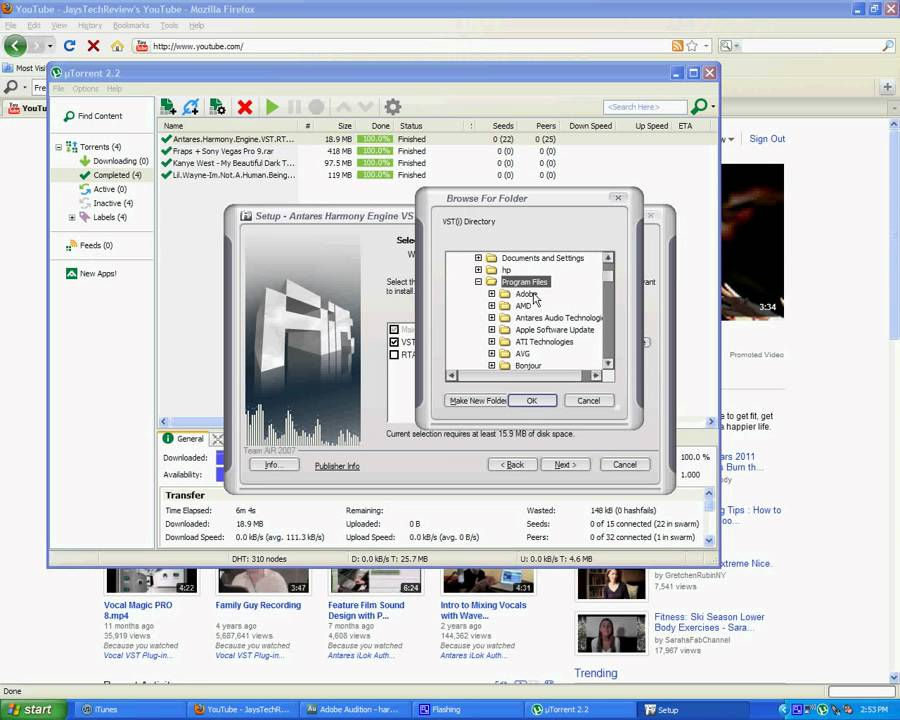
Task: Cancel the Browse For Folder dialog
Action: click(x=588, y=401)
